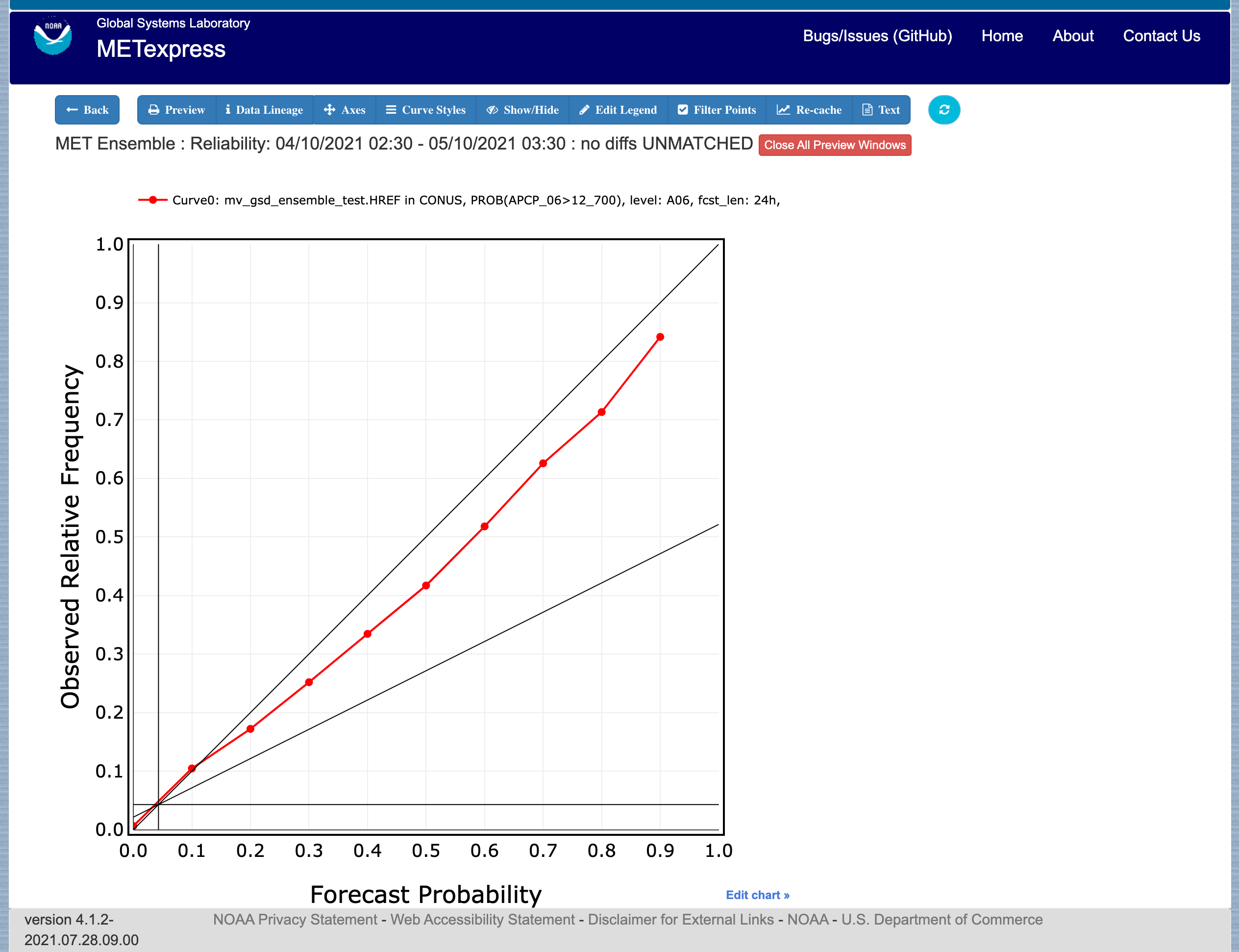1239x952 pixels.
Task: Open the About page
Action: [1073, 36]
